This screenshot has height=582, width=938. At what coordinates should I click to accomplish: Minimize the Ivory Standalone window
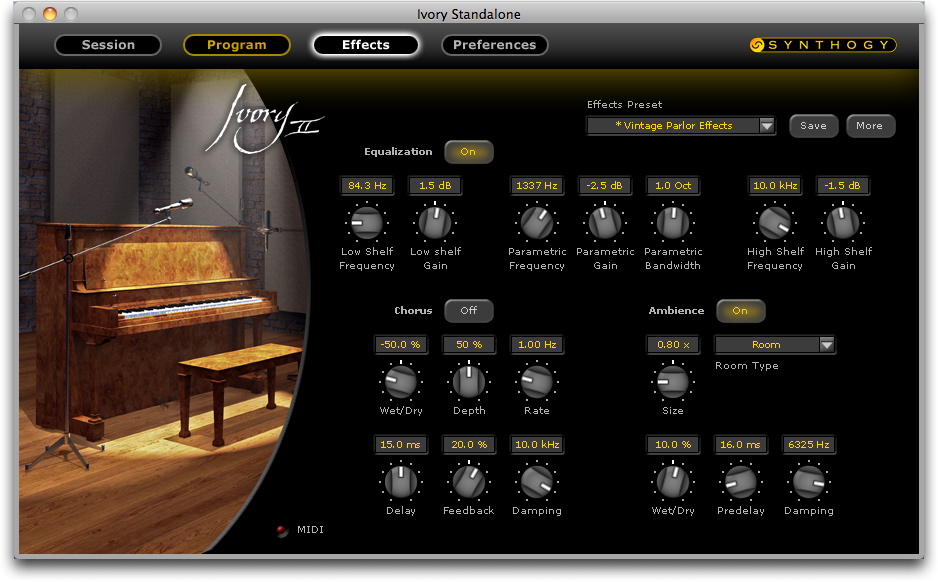pos(50,14)
